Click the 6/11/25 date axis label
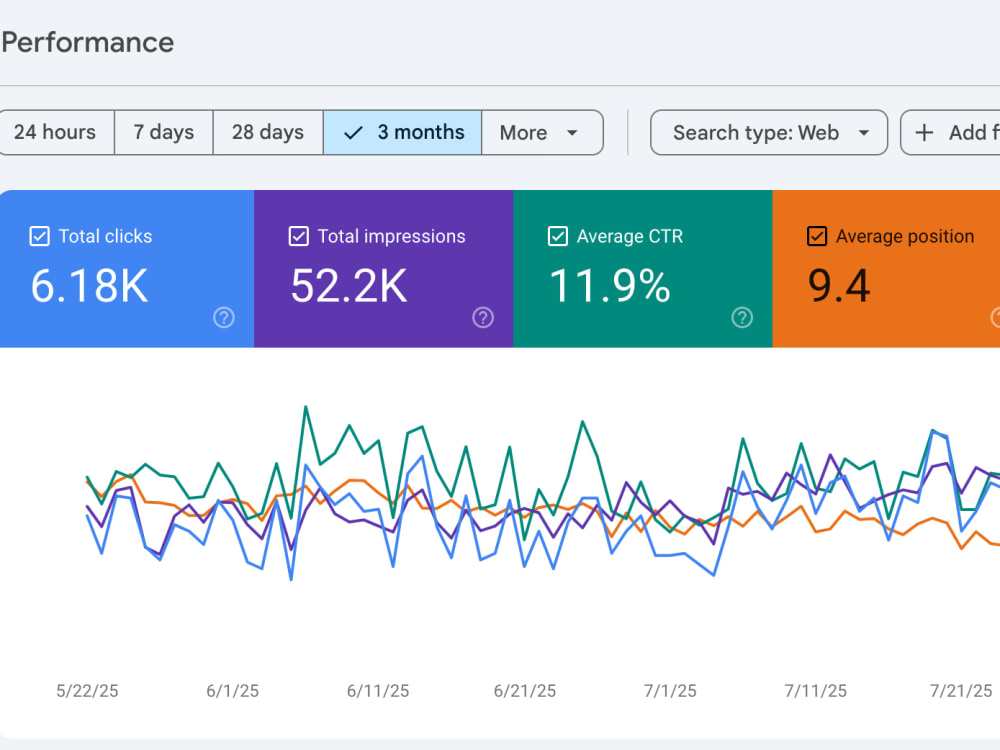This screenshot has width=1000, height=750. (378, 691)
